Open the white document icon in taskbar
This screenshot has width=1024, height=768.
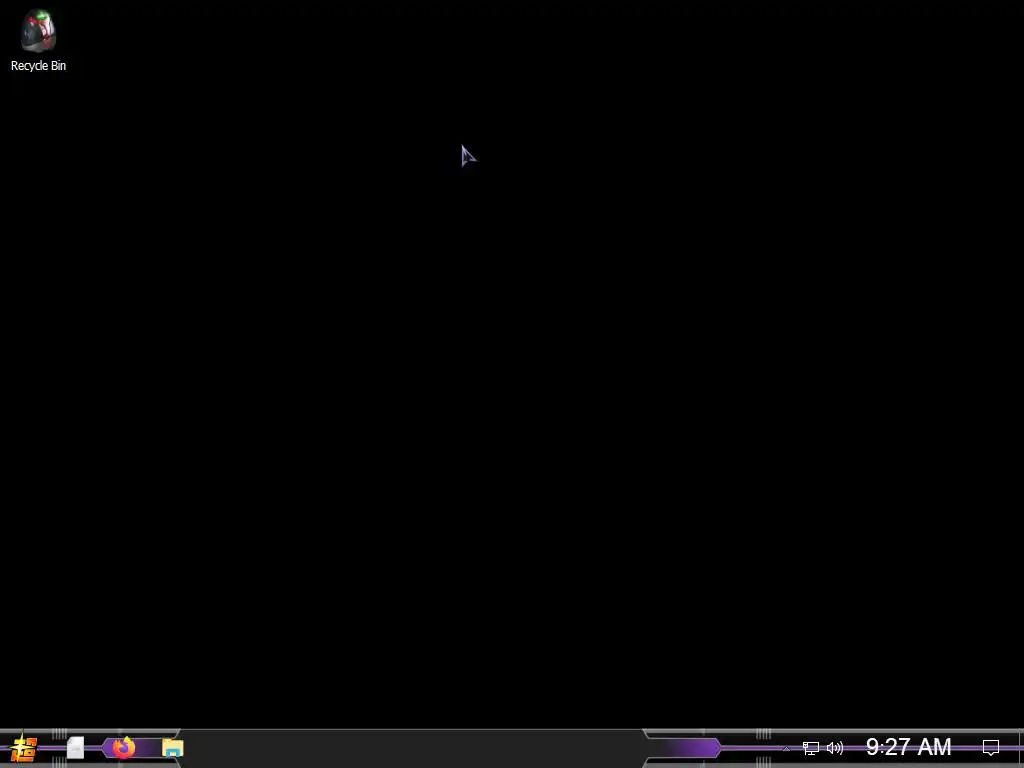76,748
